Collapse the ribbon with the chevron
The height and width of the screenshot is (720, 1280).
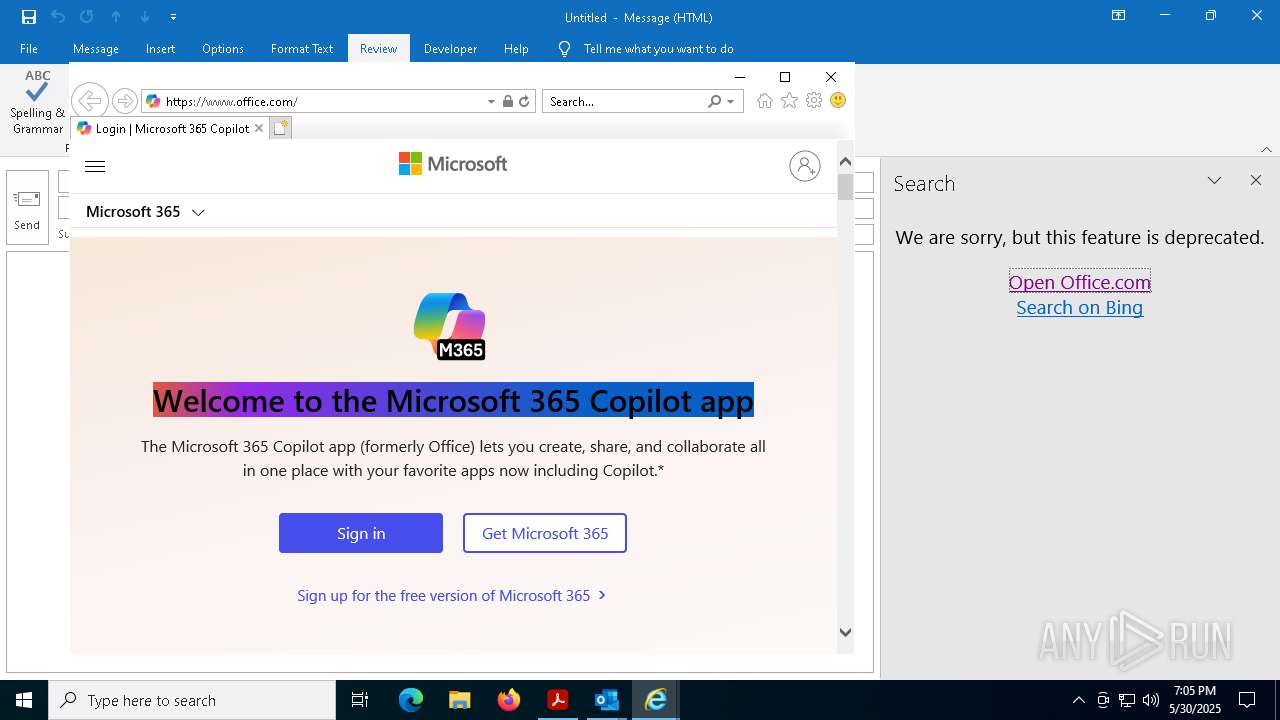[x=1266, y=149]
